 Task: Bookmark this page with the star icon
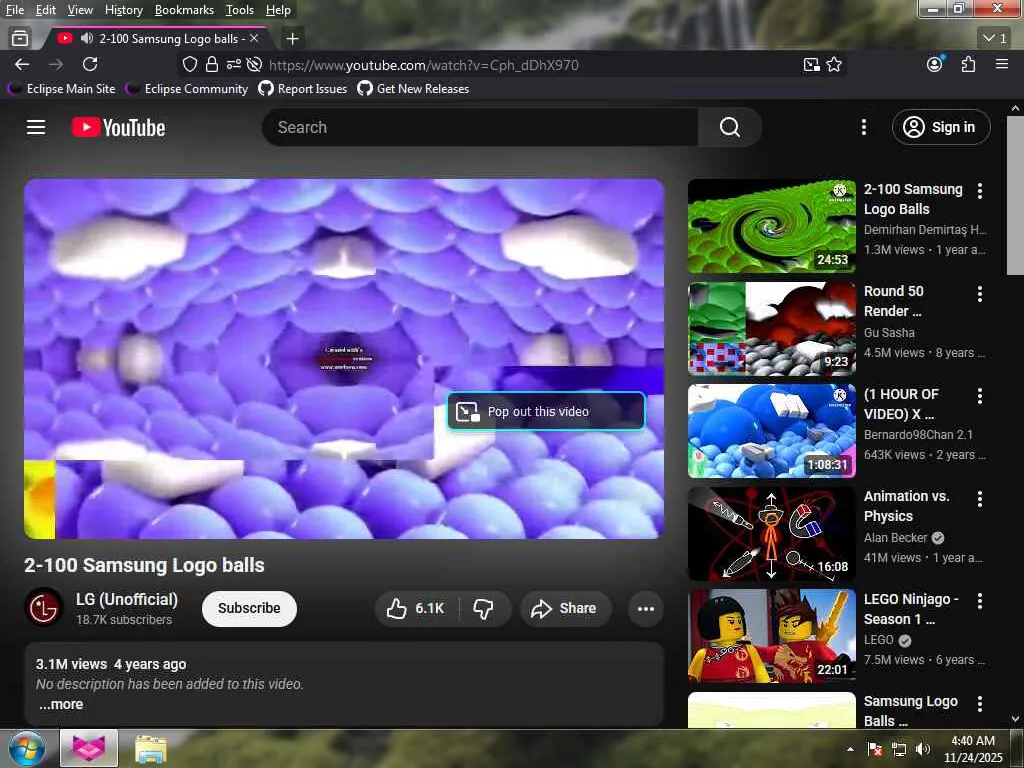[834, 65]
